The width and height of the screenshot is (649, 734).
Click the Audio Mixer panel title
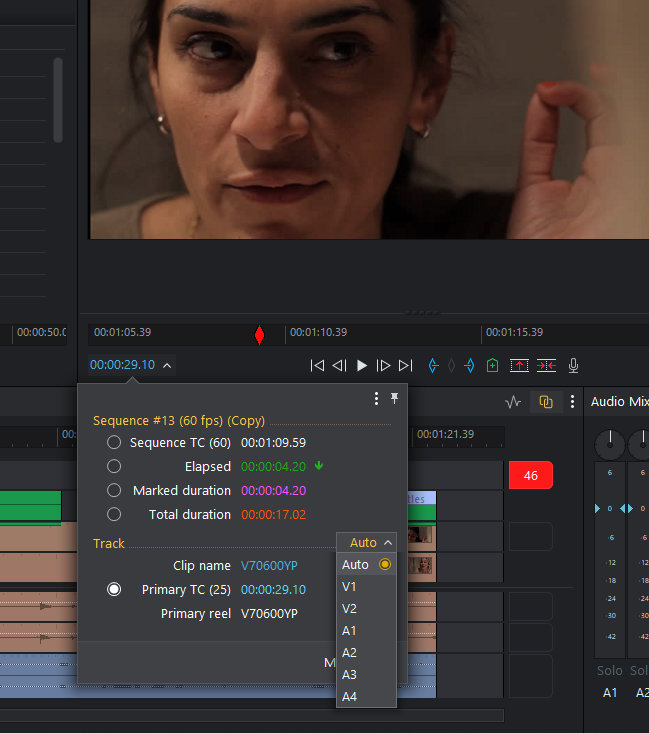[x=620, y=402]
